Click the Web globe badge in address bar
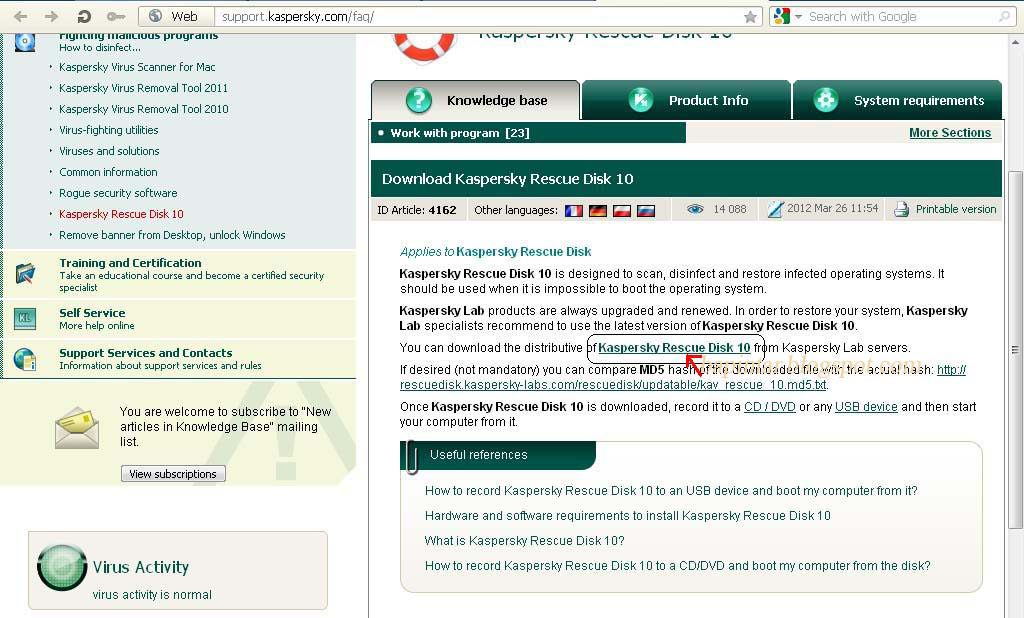 [176, 16]
